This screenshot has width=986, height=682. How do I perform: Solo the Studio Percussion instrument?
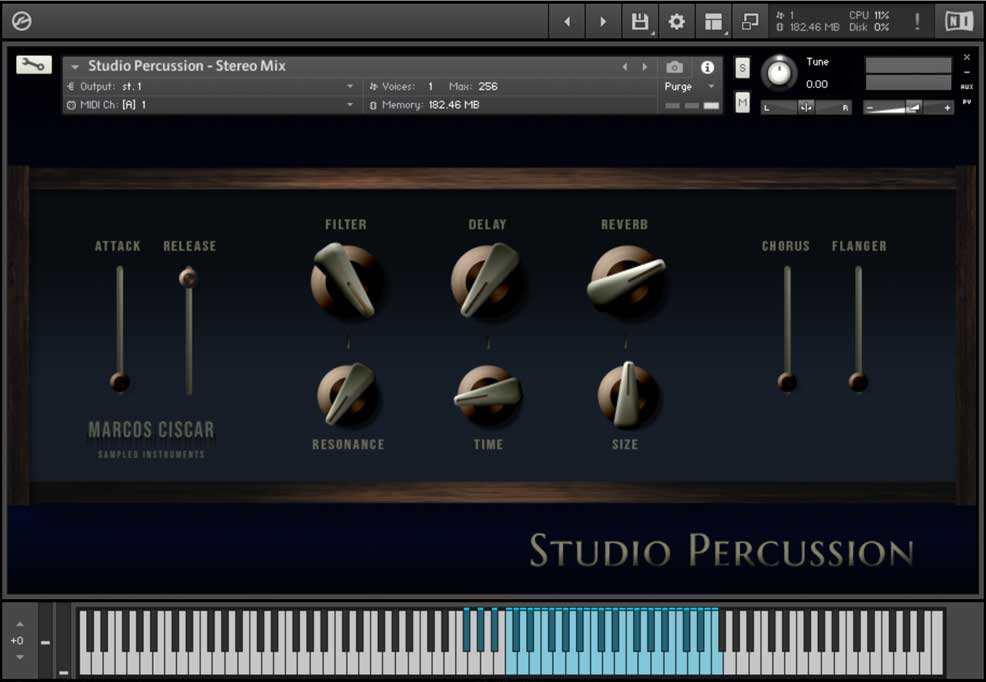tap(742, 67)
